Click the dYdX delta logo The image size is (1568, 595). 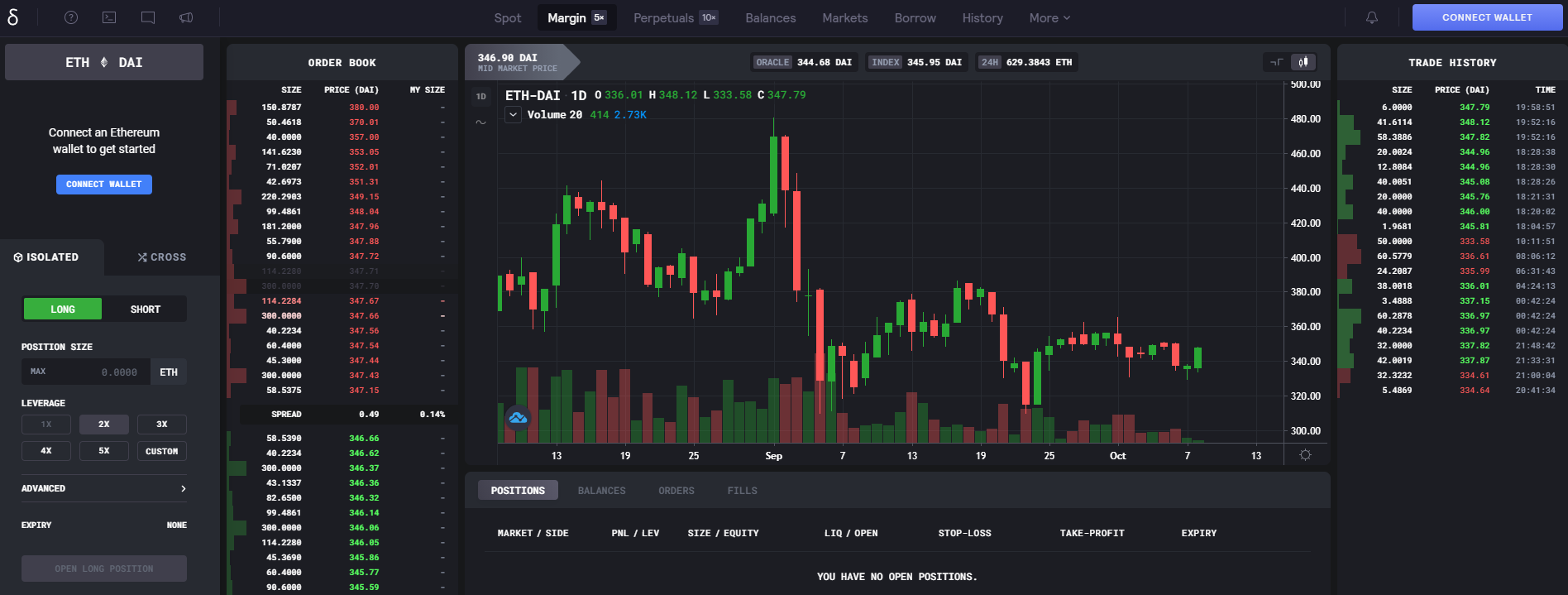12,17
